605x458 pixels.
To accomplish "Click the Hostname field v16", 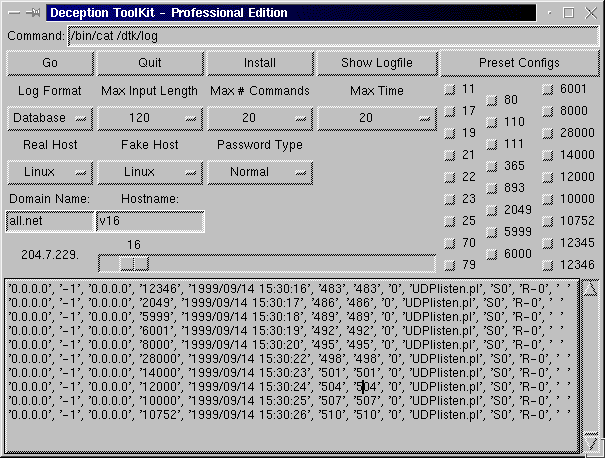I will pos(150,221).
